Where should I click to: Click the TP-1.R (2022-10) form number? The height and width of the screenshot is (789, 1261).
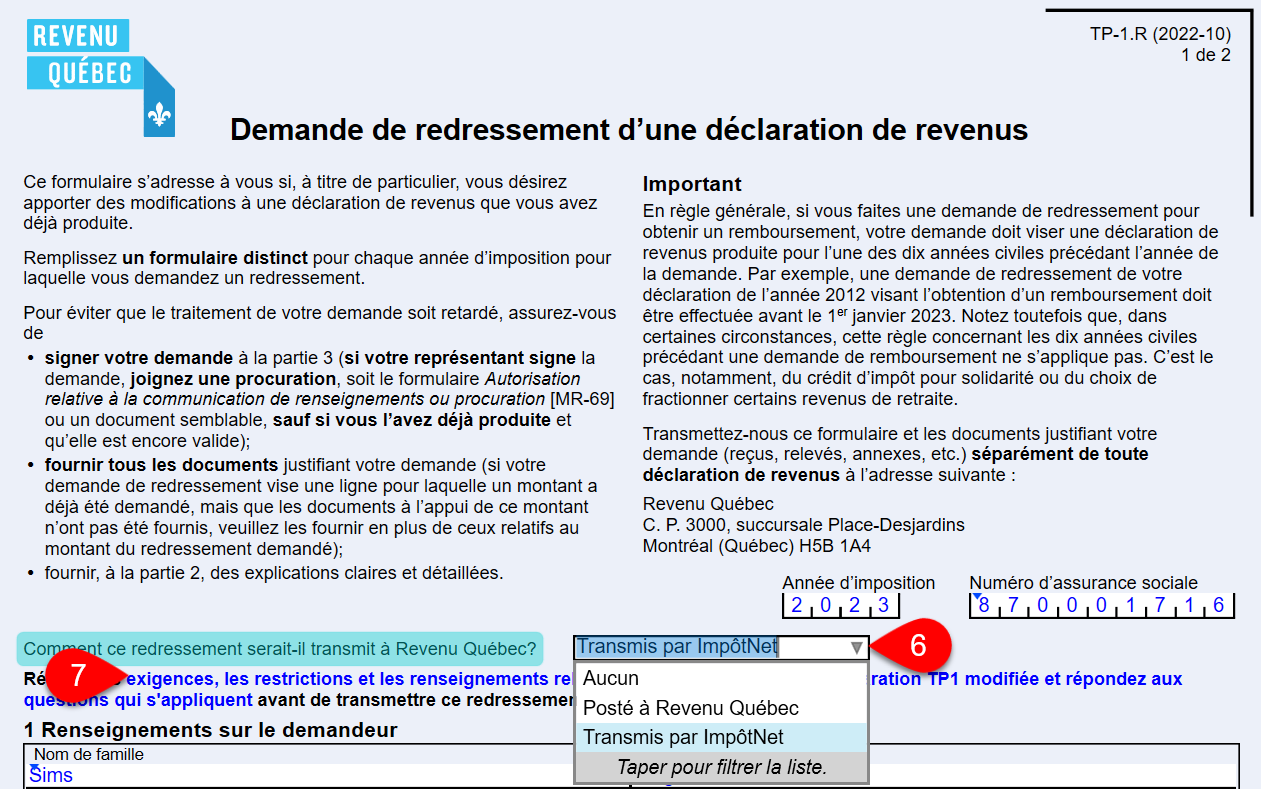click(1160, 35)
